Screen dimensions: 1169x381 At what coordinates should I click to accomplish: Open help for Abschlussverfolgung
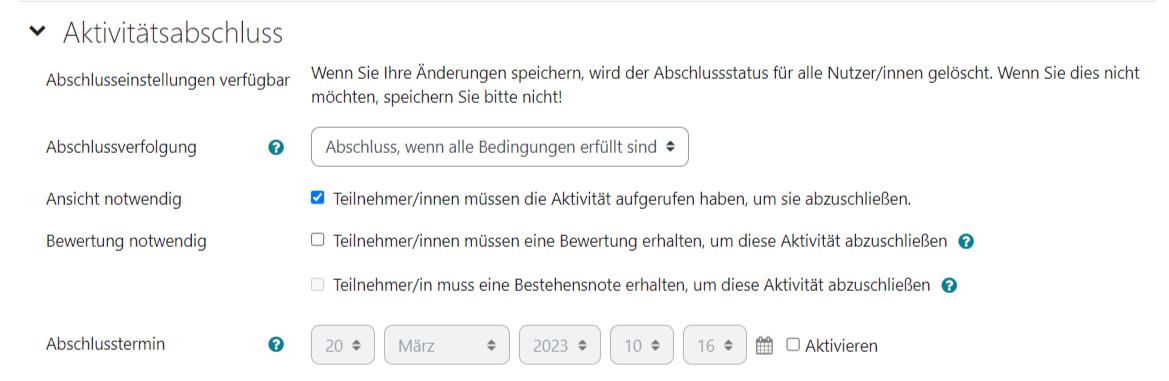[276, 148]
